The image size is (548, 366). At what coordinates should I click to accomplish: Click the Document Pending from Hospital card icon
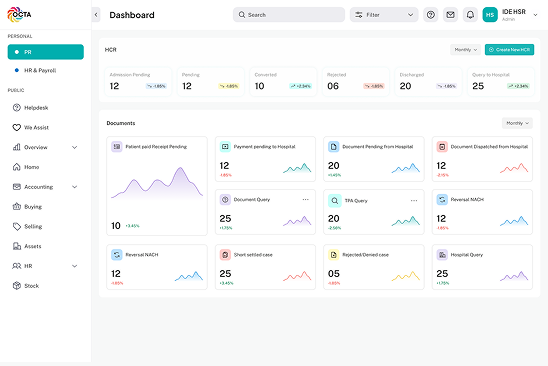point(333,147)
